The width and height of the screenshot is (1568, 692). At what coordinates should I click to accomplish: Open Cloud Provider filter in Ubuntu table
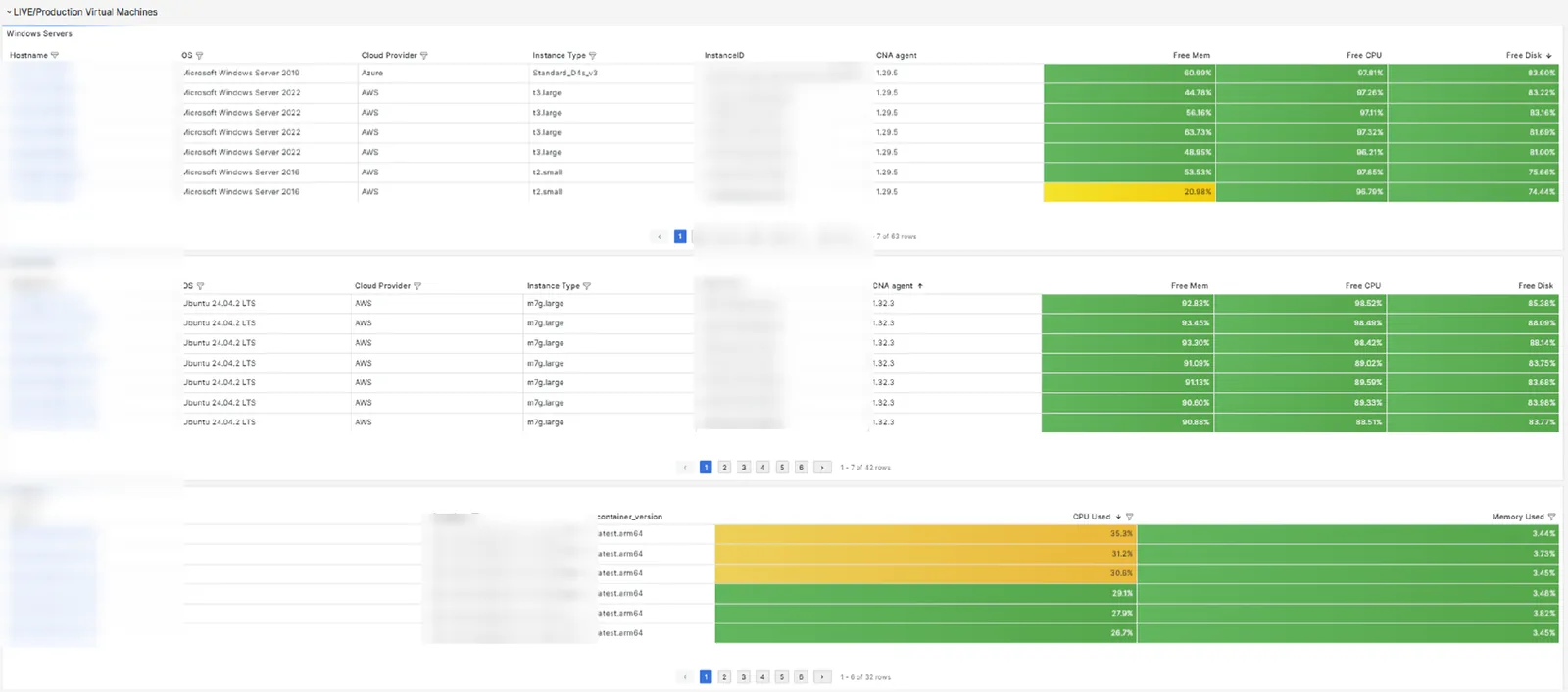(x=417, y=286)
